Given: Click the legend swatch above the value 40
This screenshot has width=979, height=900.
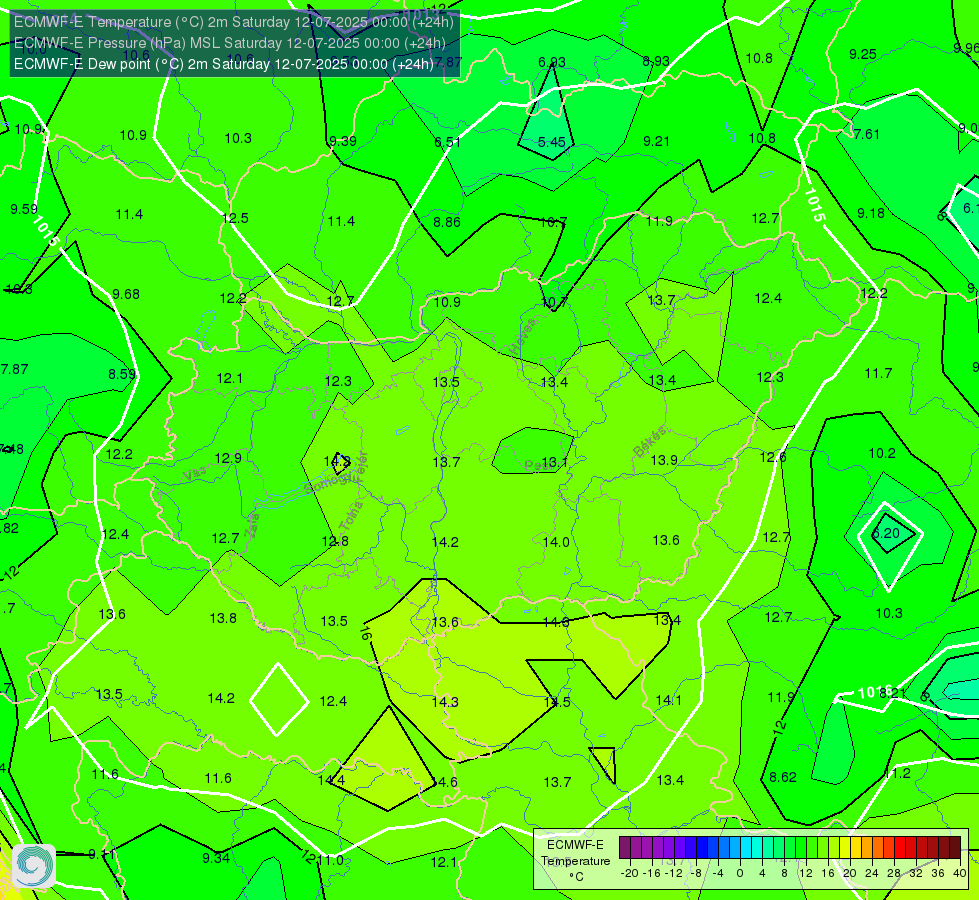Looking at the screenshot, I should pyautogui.click(x=955, y=848).
